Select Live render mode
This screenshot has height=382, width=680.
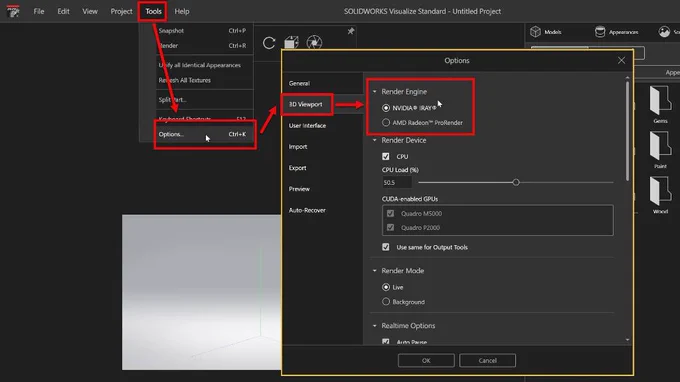(x=386, y=287)
